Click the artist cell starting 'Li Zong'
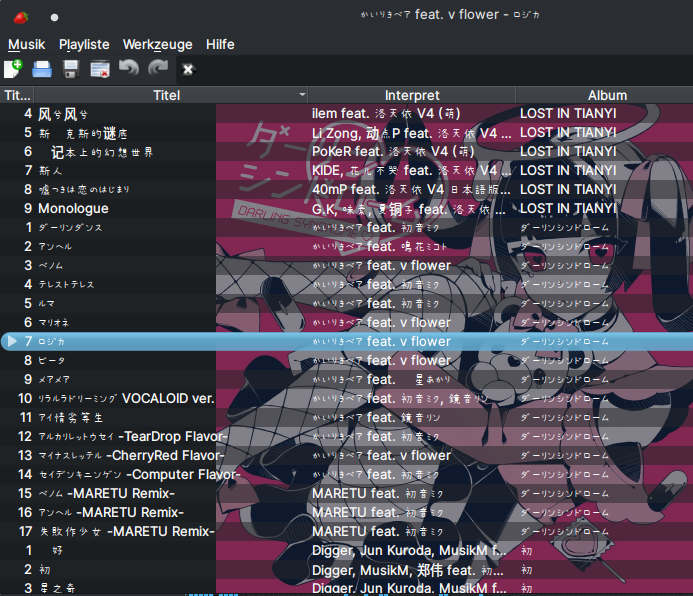 [x=411, y=133]
